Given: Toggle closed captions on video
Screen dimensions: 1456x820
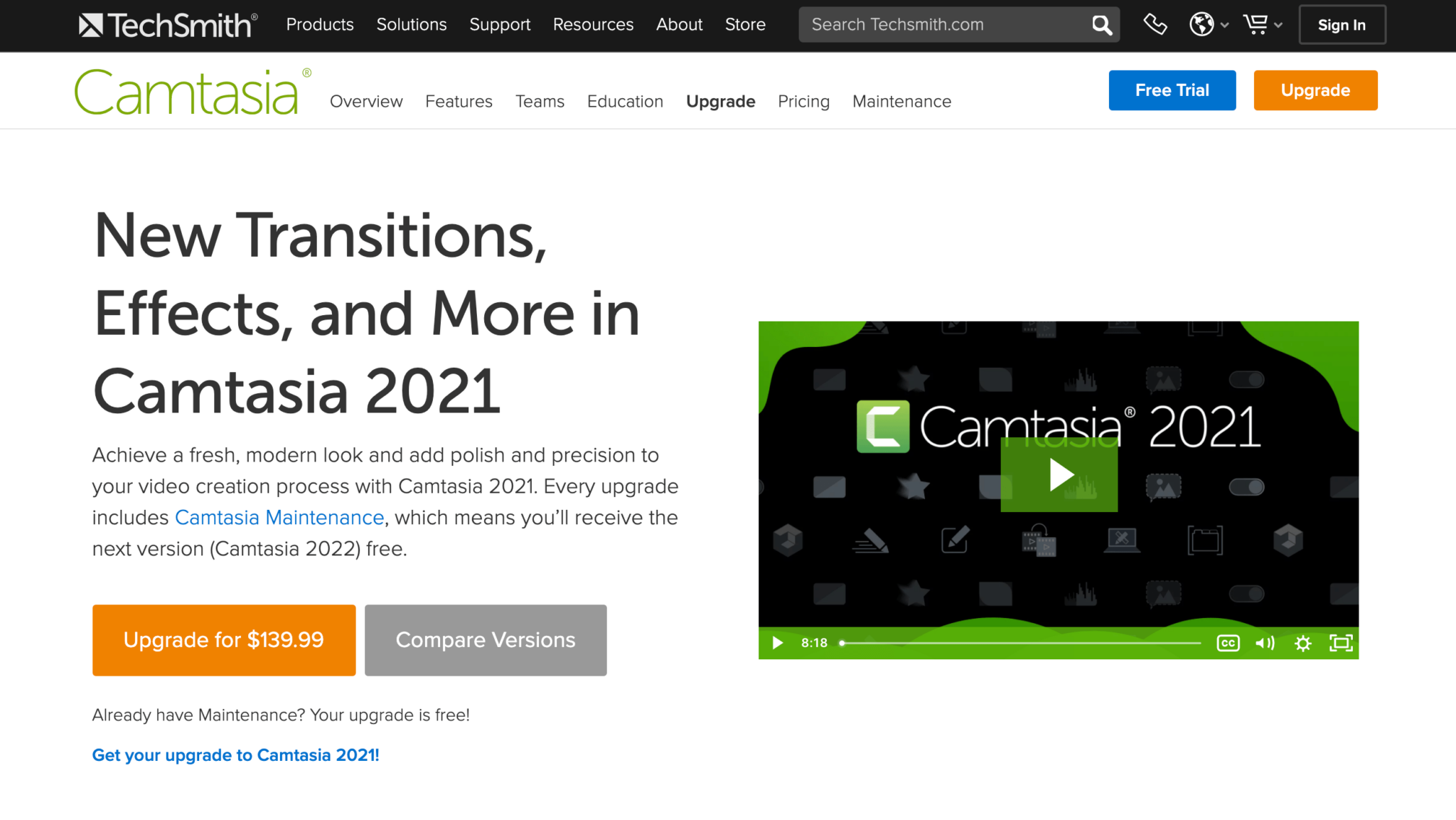Looking at the screenshot, I should pos(1228,644).
